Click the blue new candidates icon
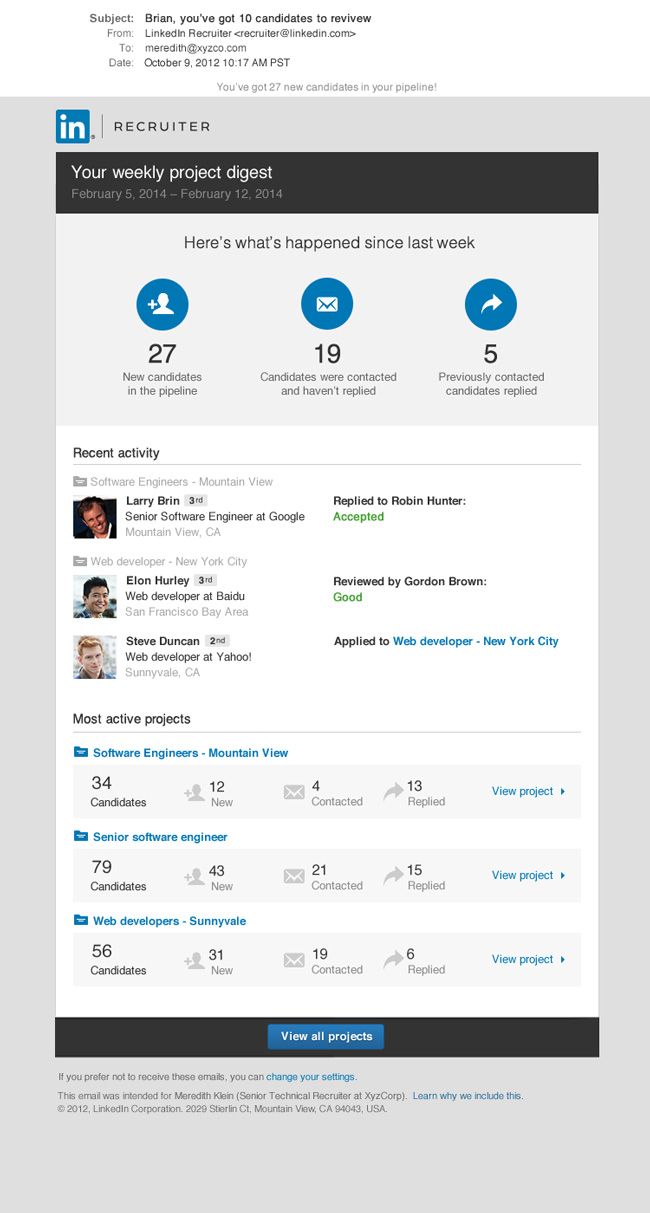The height and width of the screenshot is (1213, 650). click(162, 305)
